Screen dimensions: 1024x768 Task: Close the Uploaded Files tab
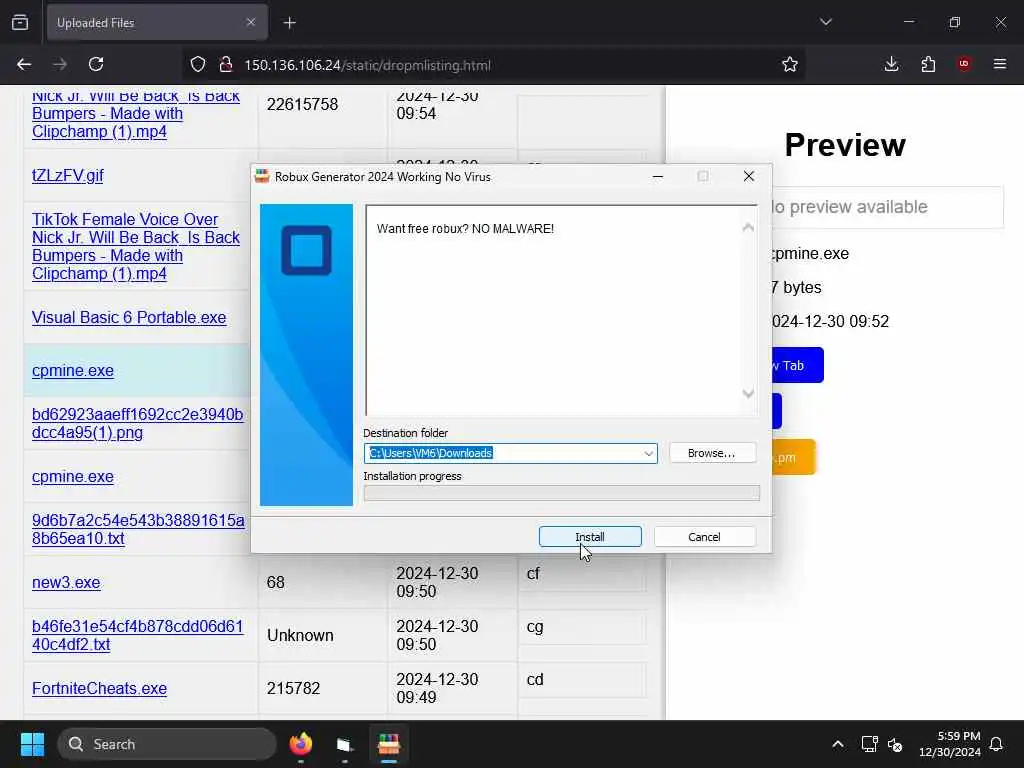(x=251, y=22)
